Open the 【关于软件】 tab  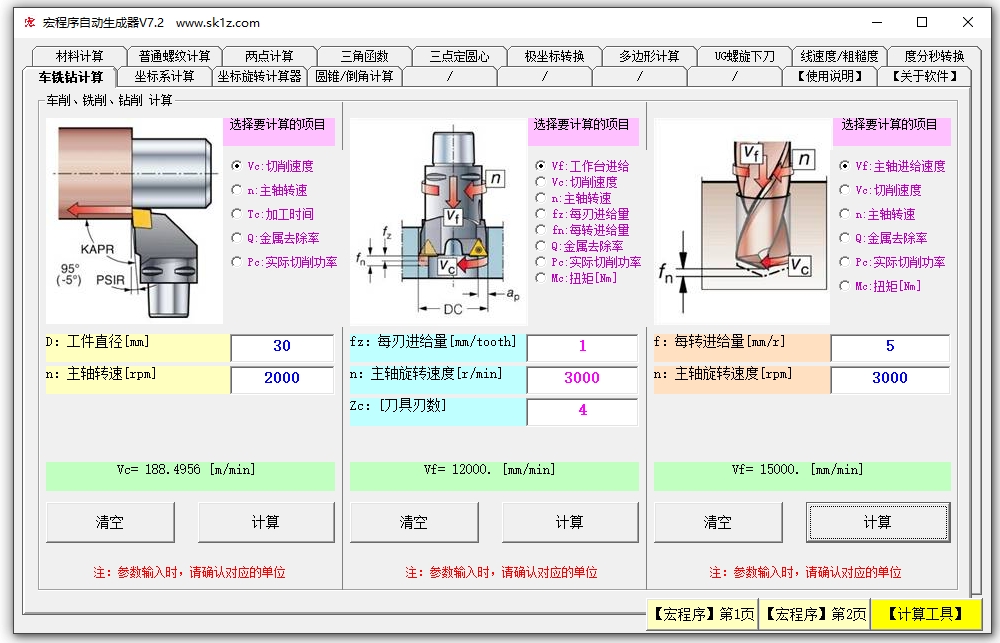click(923, 76)
